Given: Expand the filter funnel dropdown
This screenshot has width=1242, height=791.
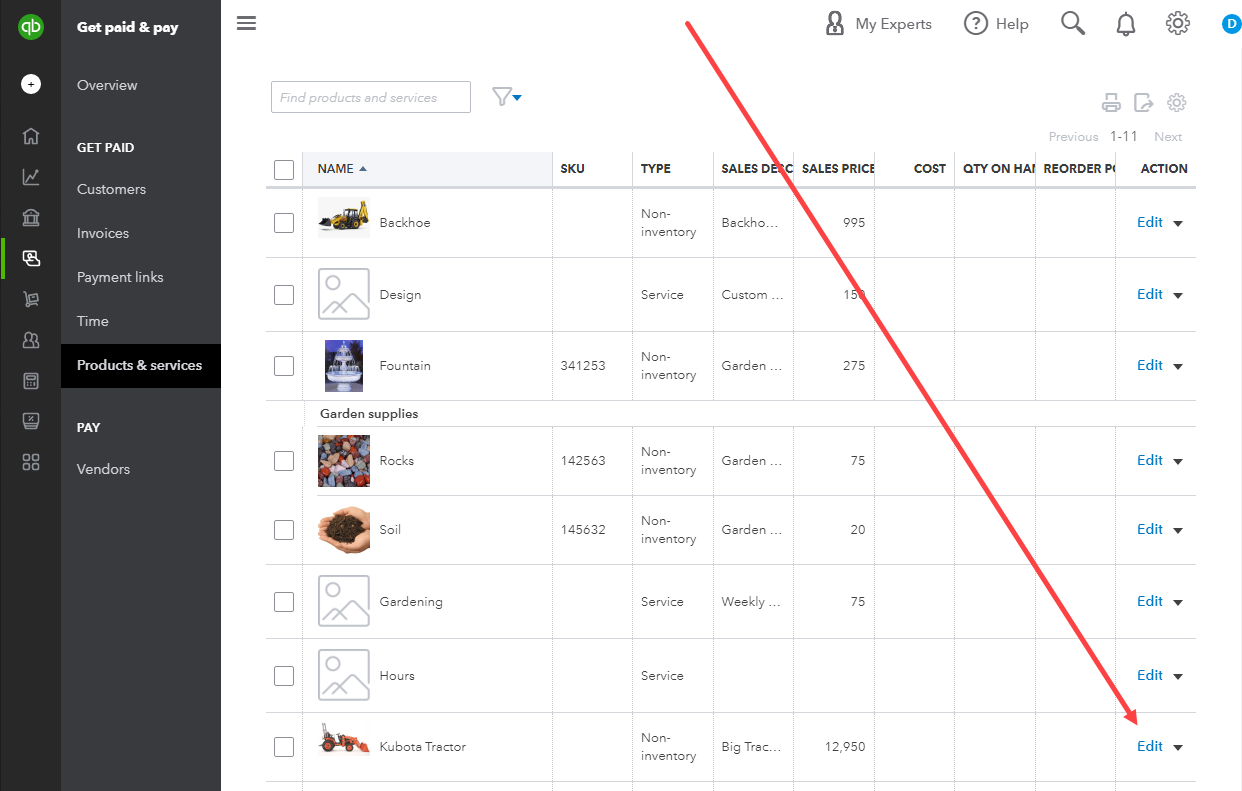Looking at the screenshot, I should click(x=507, y=97).
